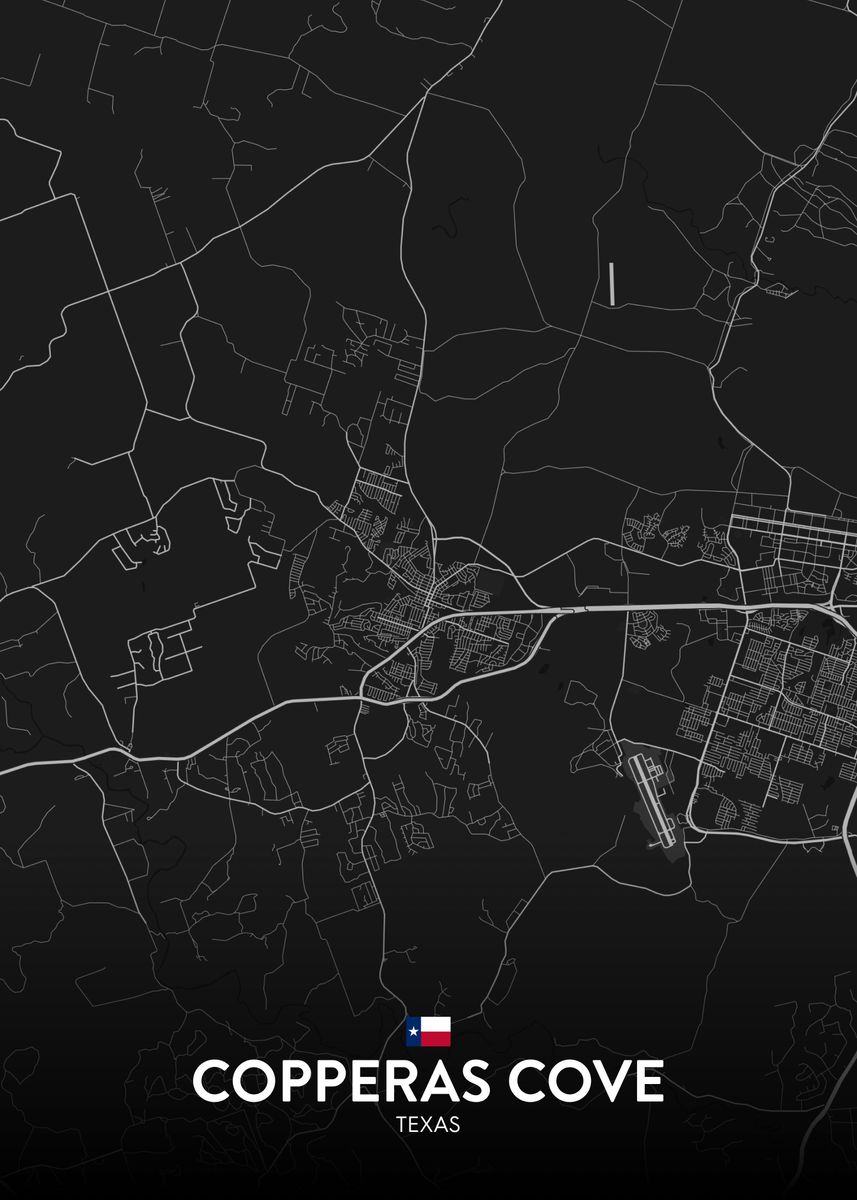
Task: Click the white stripe of the Texas flag
Action: click(436, 1024)
